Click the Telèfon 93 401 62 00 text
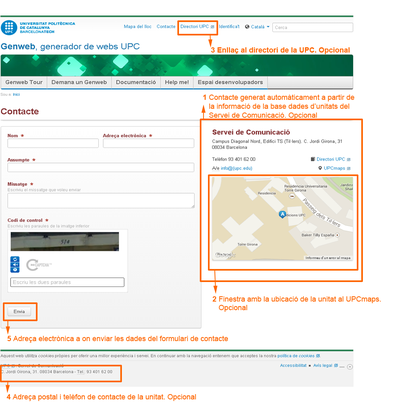The height and width of the screenshot is (410, 400). (234, 159)
